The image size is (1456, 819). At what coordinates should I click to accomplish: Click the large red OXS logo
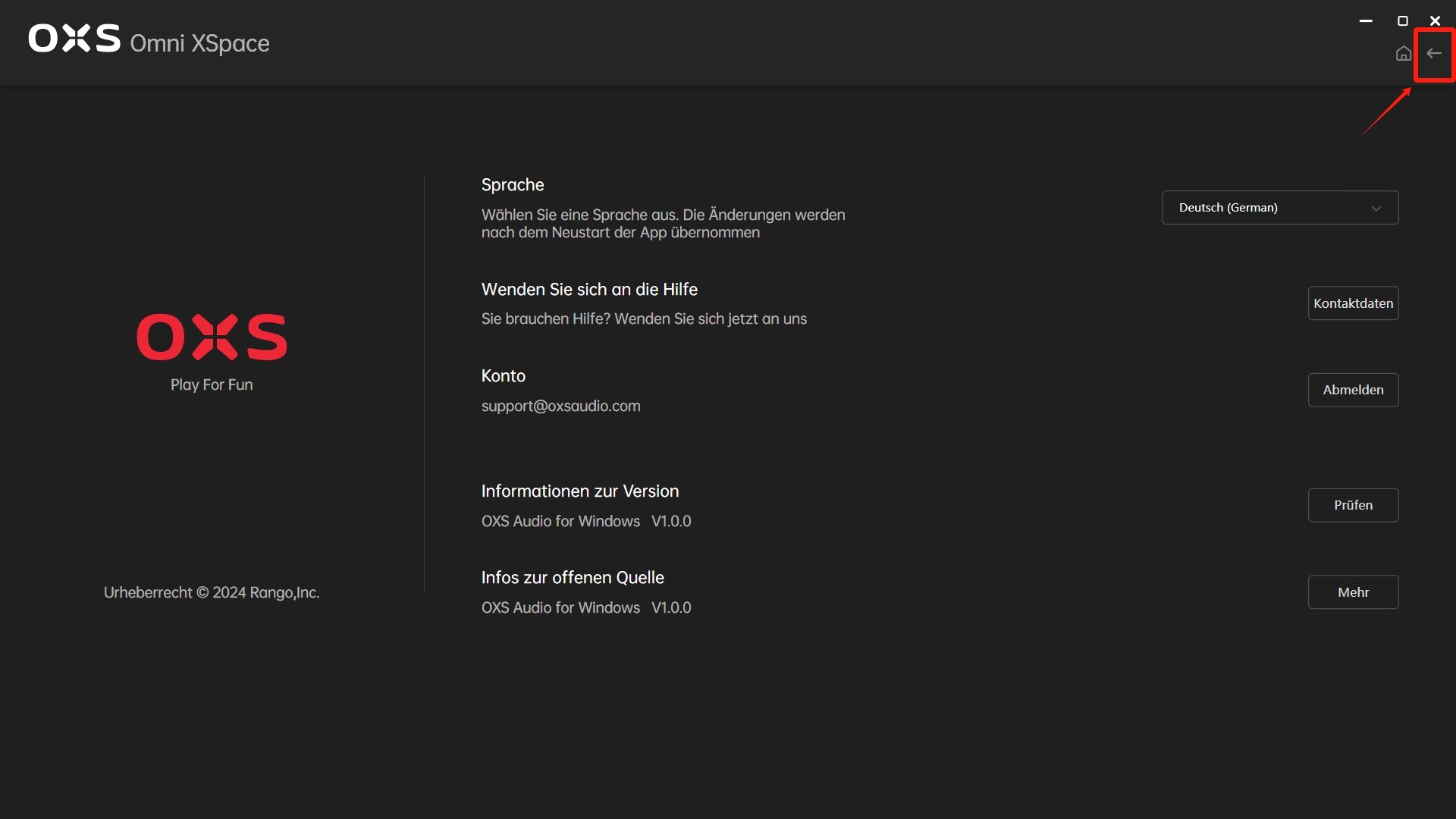(x=212, y=337)
